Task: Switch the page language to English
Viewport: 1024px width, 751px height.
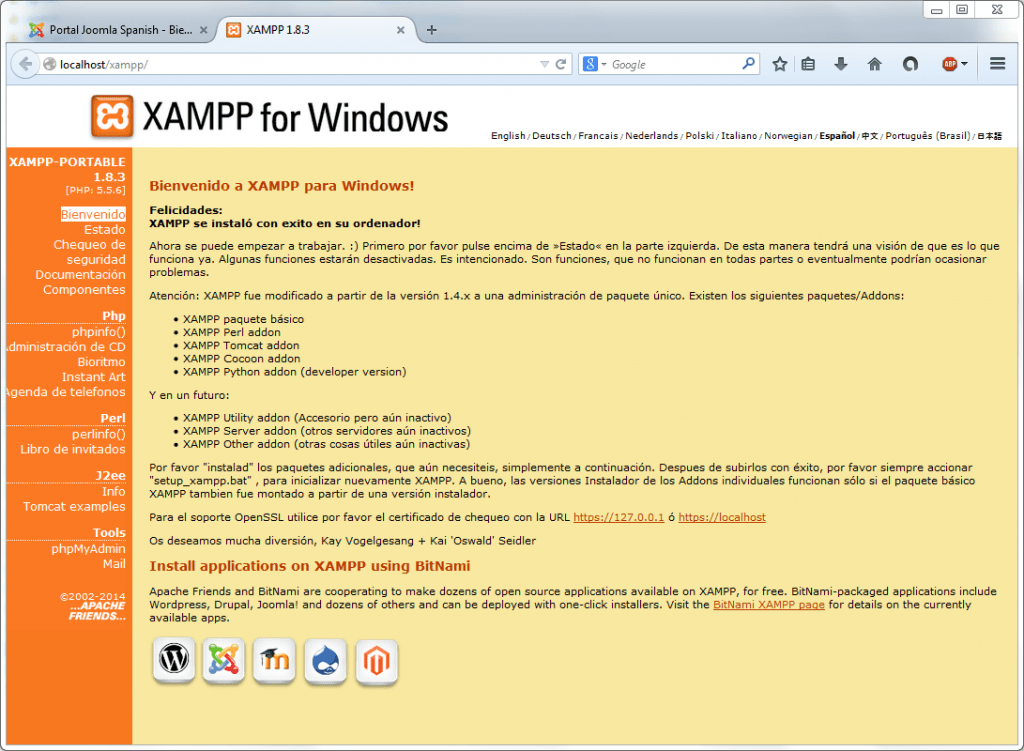Action: (x=508, y=136)
